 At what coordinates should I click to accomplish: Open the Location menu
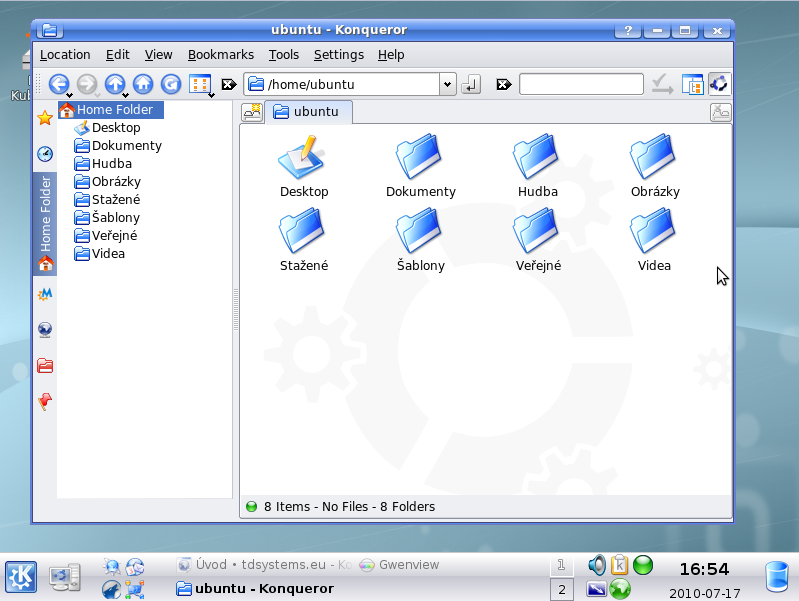pyautogui.click(x=65, y=55)
